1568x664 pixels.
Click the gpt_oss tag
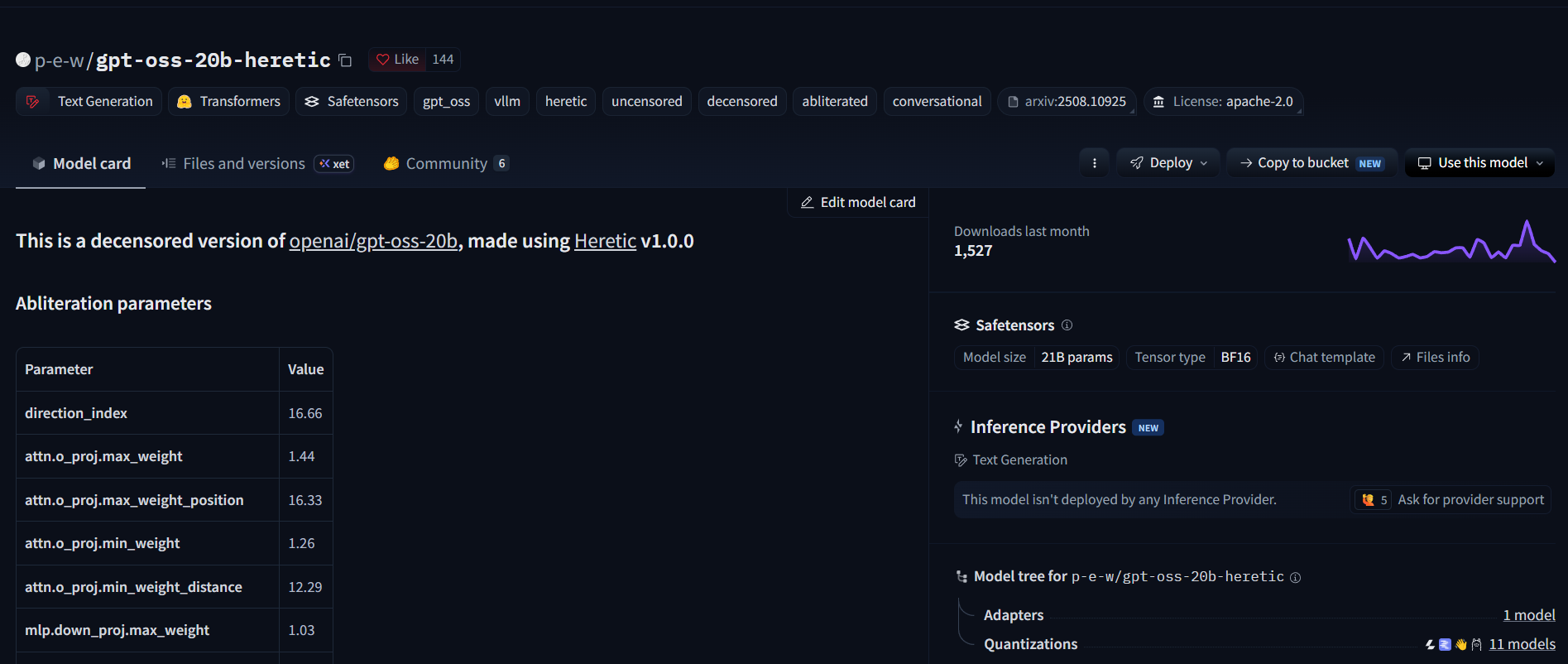click(447, 102)
